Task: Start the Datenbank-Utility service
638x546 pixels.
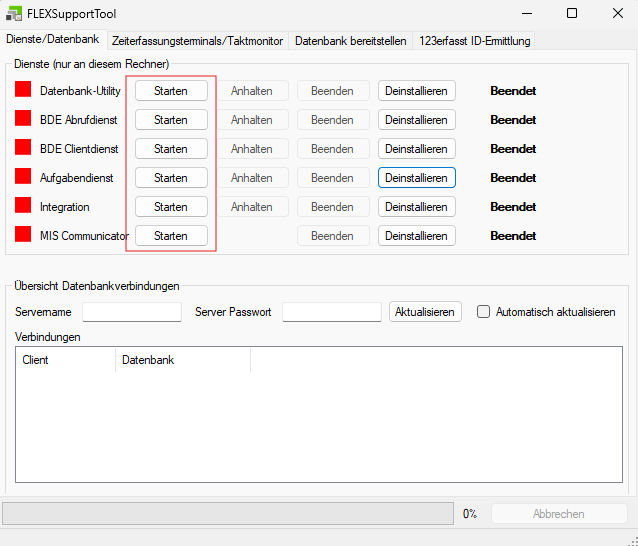Action: pos(171,90)
